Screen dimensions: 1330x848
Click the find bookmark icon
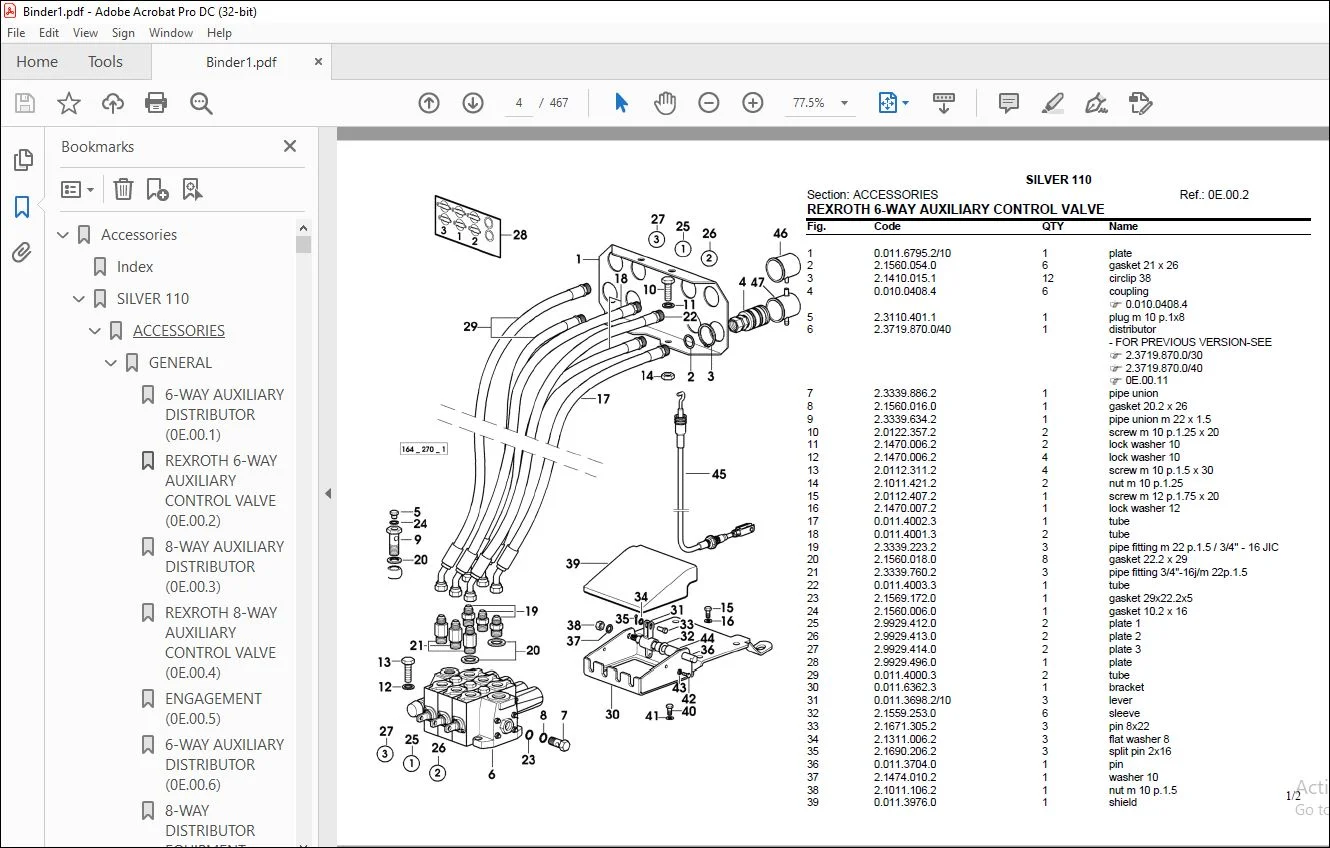192,189
